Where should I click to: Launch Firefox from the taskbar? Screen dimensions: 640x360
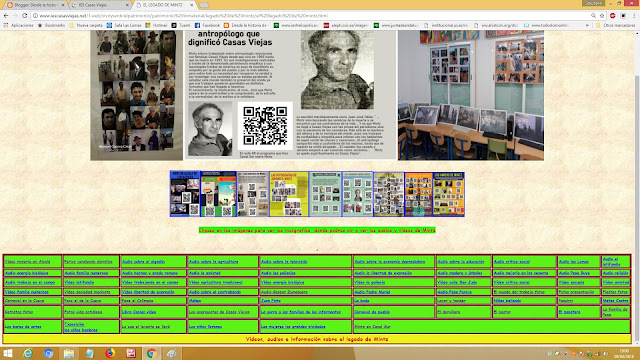tap(110, 353)
